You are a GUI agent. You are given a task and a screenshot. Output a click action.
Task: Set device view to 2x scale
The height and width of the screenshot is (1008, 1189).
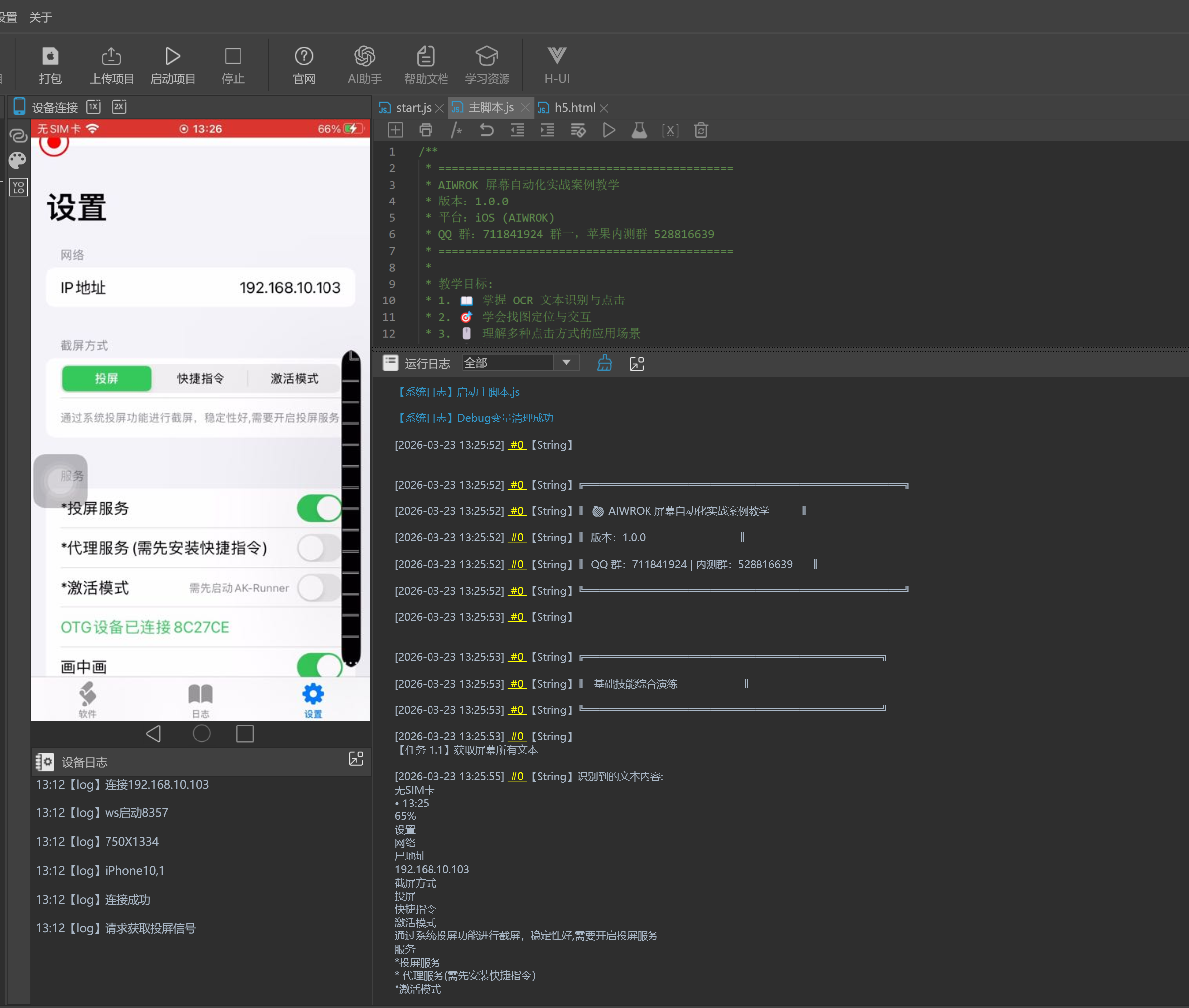(119, 107)
